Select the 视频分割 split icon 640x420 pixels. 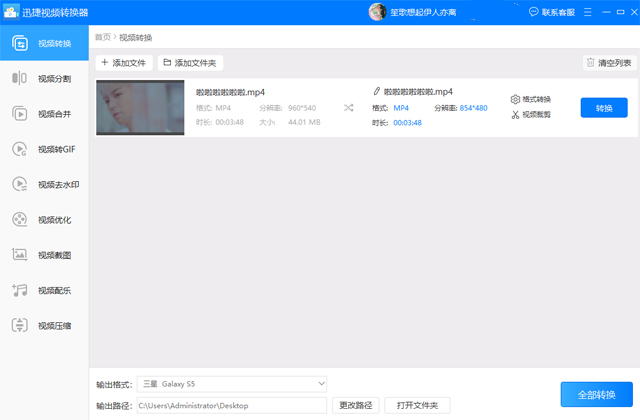click(x=19, y=78)
